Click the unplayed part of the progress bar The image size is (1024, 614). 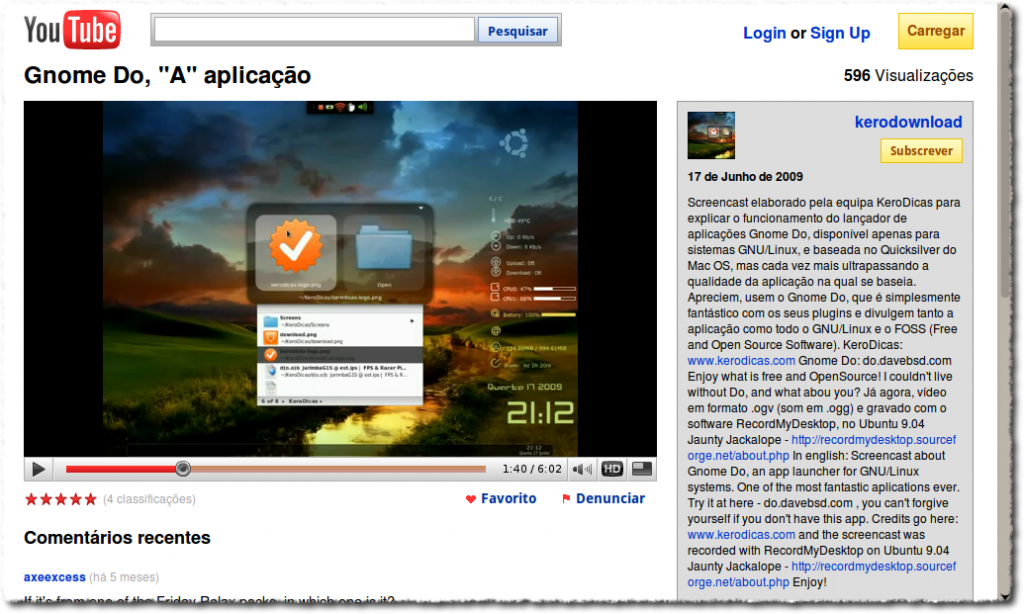[x=338, y=469]
